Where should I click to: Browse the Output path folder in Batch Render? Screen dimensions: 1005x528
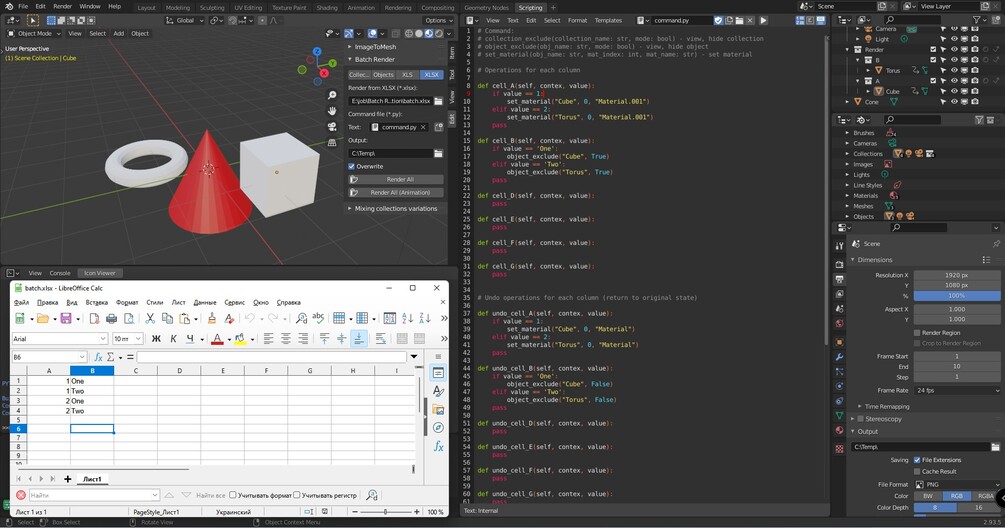(x=438, y=153)
